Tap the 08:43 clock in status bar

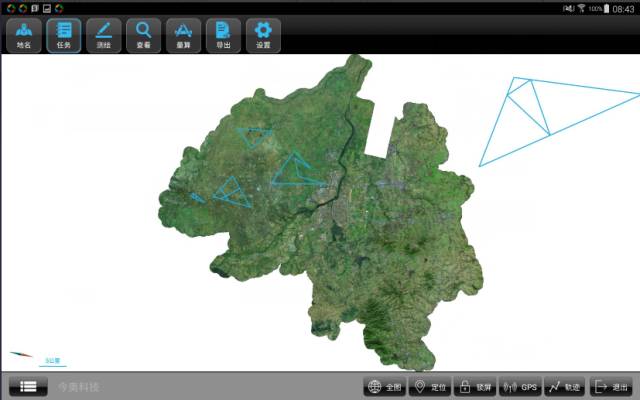pos(623,9)
